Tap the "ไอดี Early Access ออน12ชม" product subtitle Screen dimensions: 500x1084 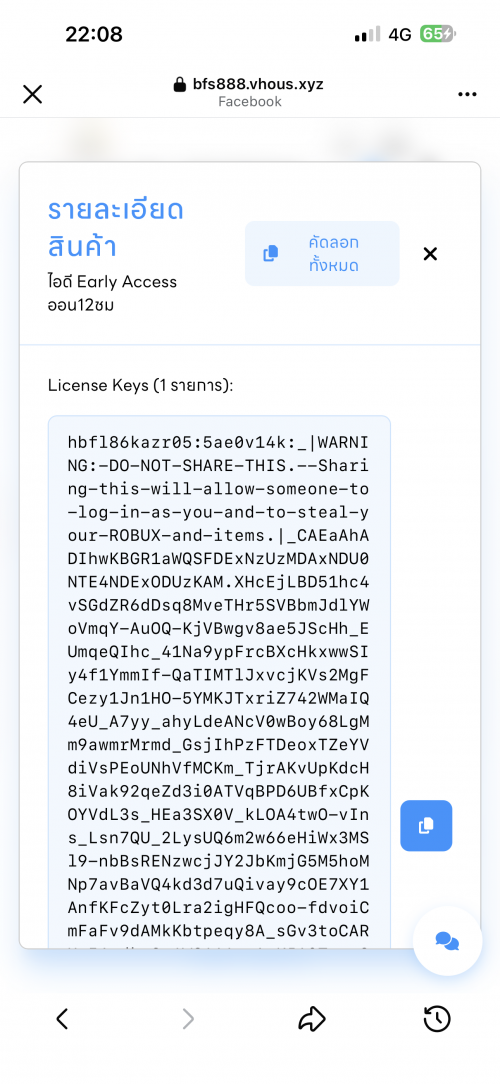112,292
